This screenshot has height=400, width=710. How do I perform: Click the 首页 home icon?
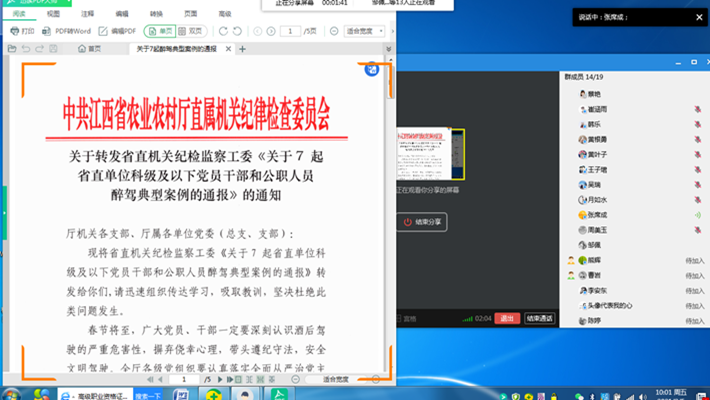(x=90, y=48)
